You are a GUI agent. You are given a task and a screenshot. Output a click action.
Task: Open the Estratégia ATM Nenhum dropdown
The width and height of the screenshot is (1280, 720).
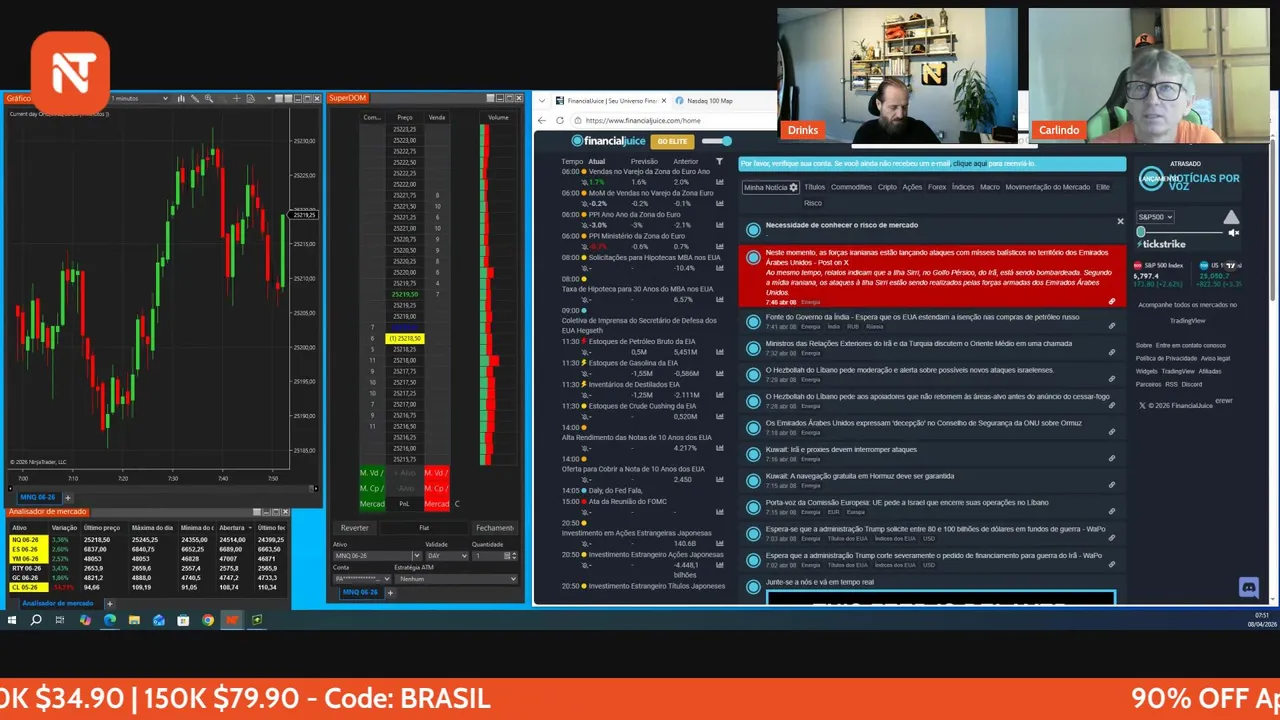click(456, 579)
